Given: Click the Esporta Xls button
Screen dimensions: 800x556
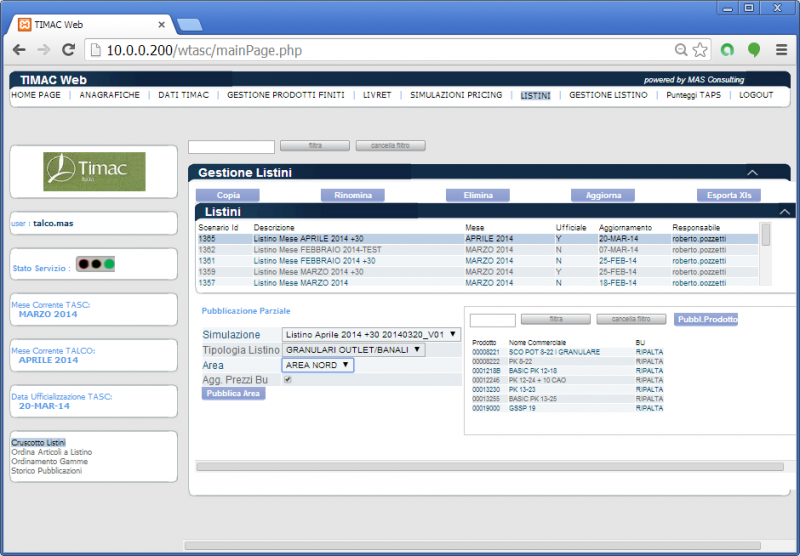Looking at the screenshot, I should pos(730,195).
